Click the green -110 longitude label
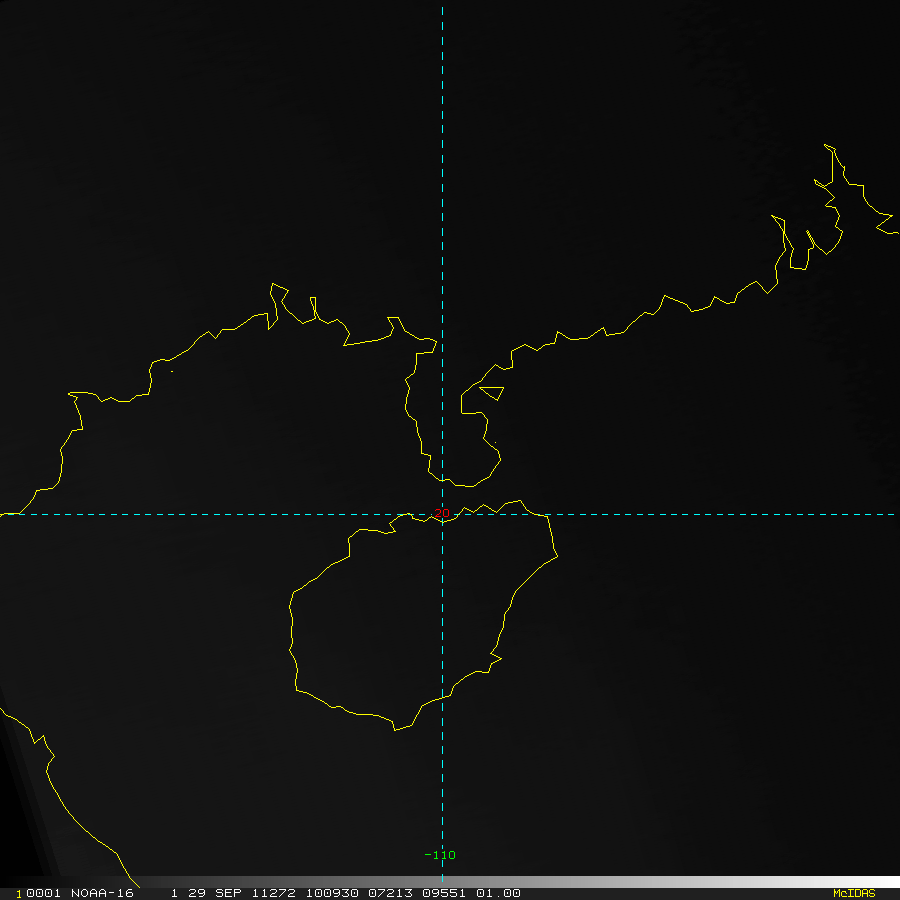The image size is (900, 900). click(x=440, y=855)
